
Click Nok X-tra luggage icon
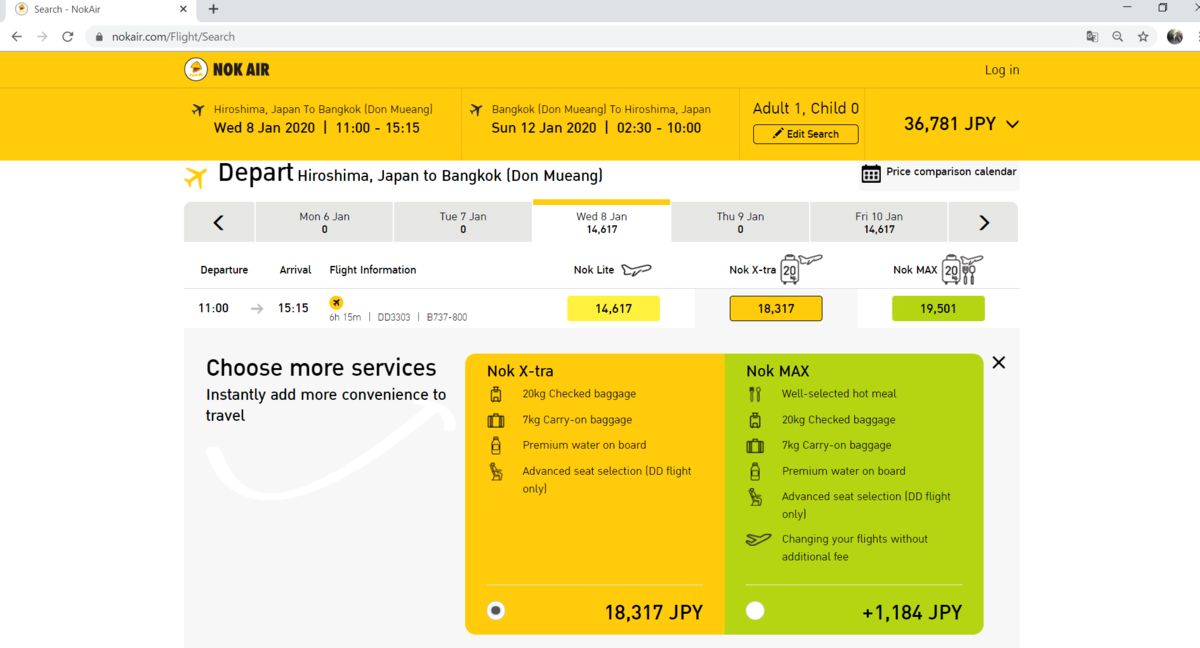801,267
